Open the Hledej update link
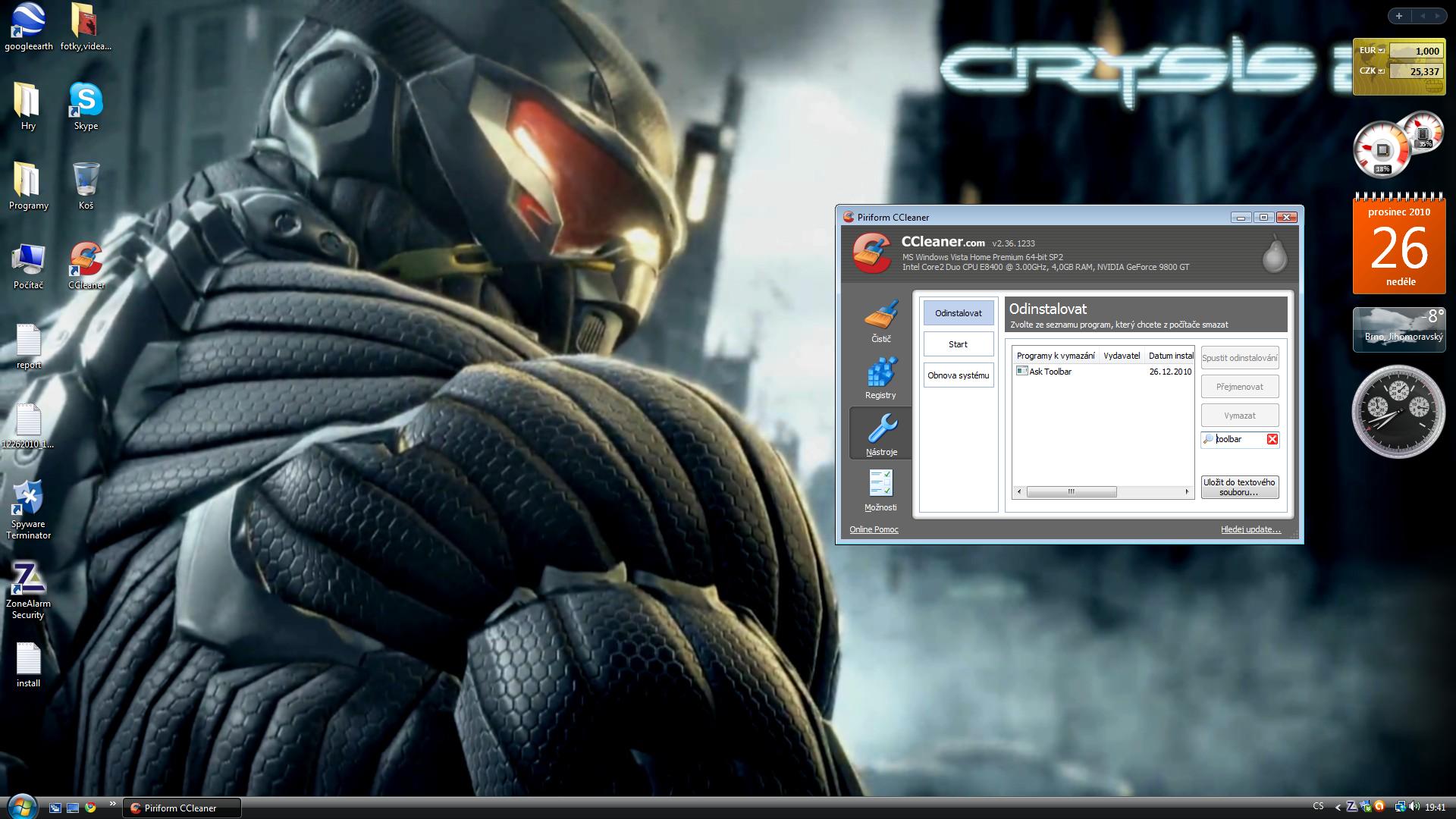This screenshot has width=1456, height=819. click(x=1250, y=529)
